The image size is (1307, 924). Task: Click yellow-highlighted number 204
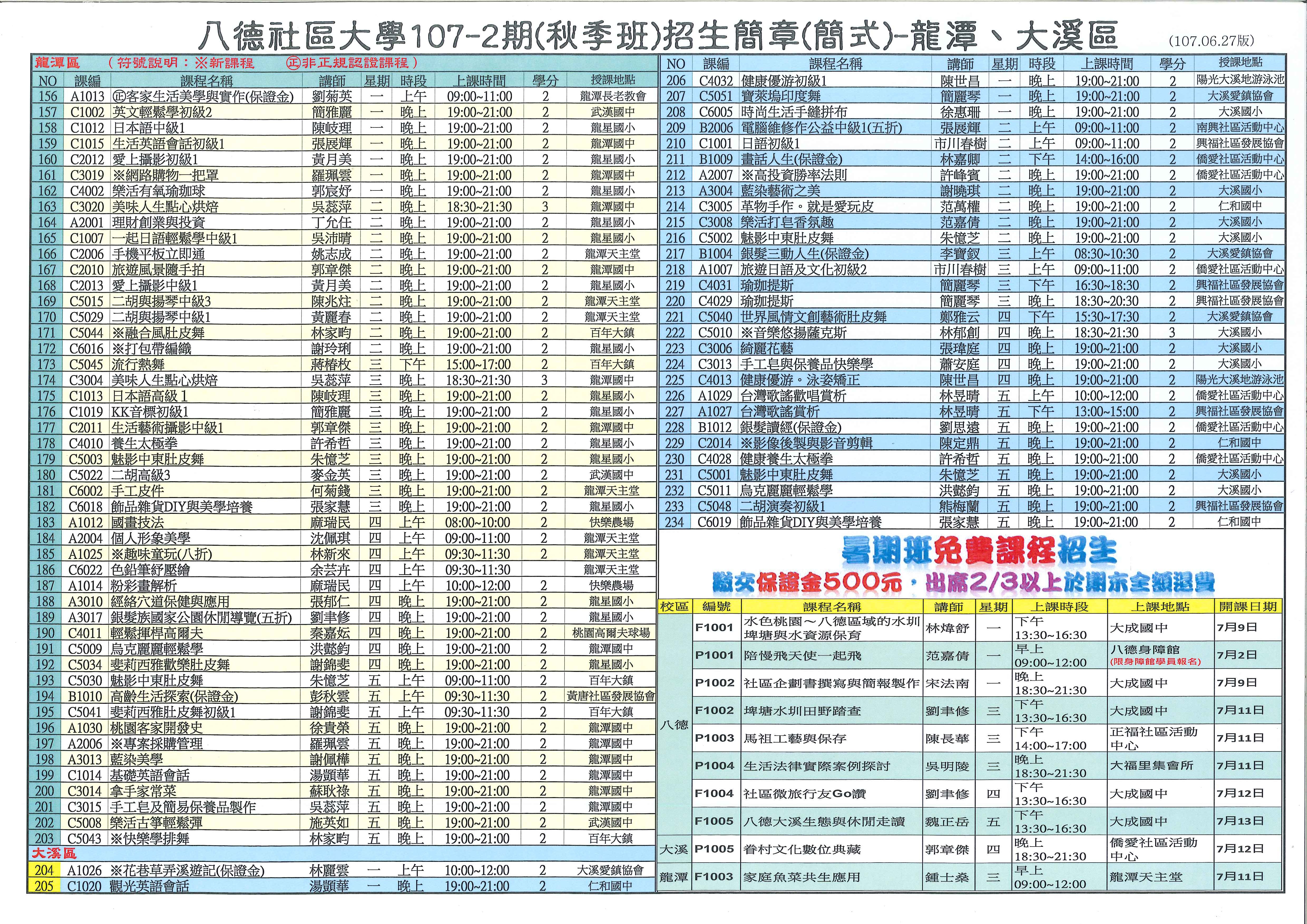tap(44, 871)
